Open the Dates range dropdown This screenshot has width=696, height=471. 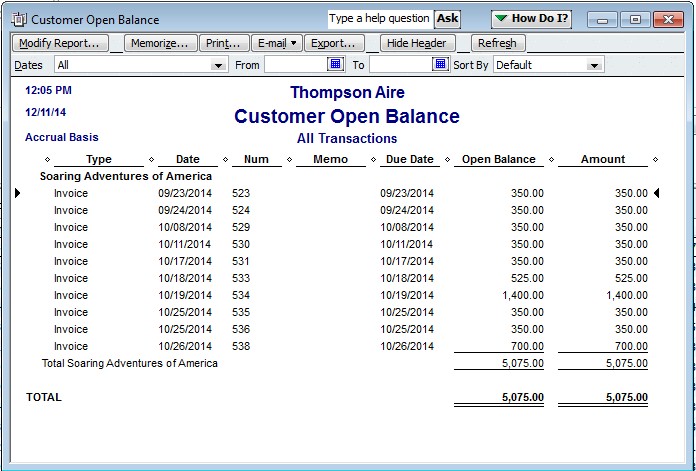point(219,66)
